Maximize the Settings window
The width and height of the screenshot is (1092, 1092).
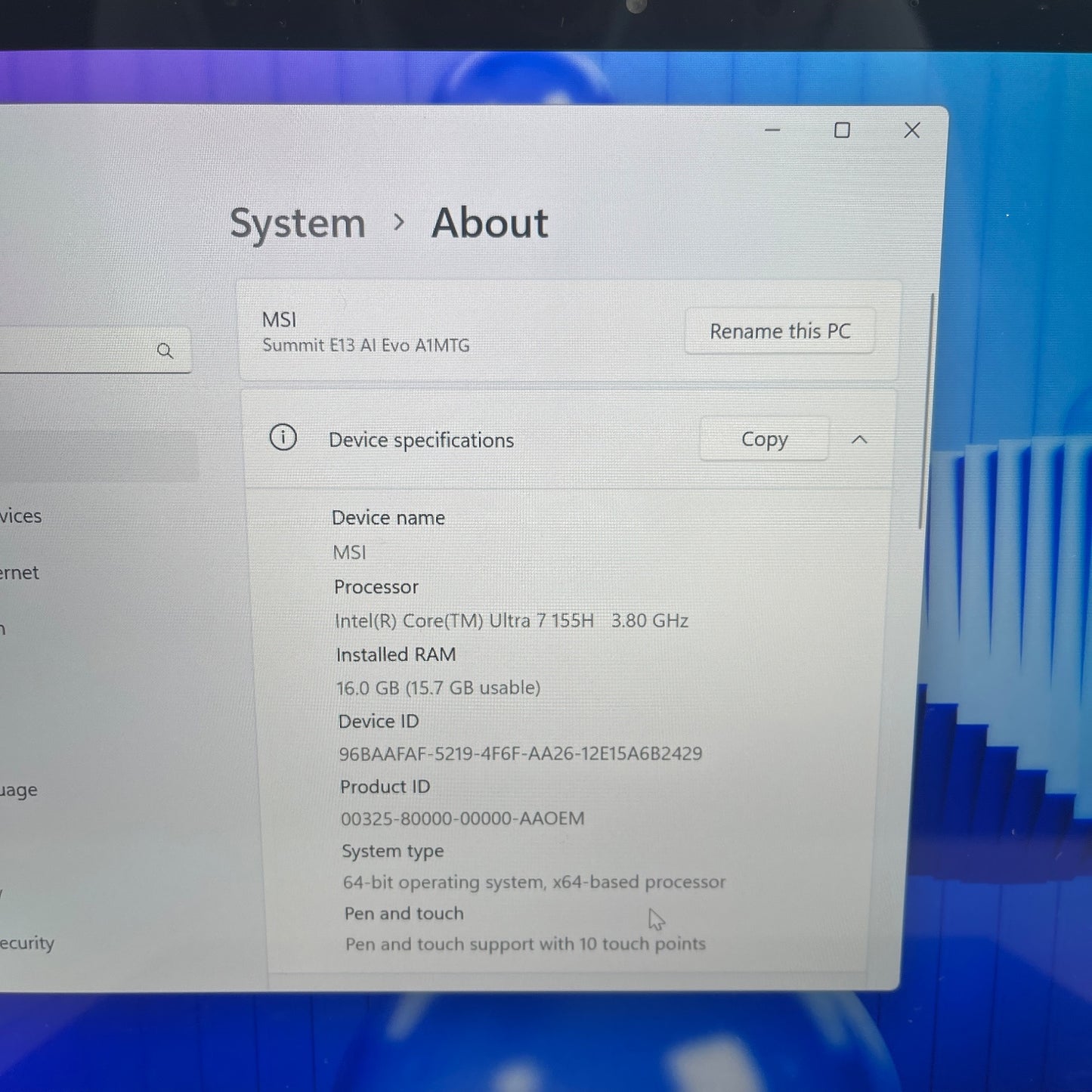(x=842, y=130)
